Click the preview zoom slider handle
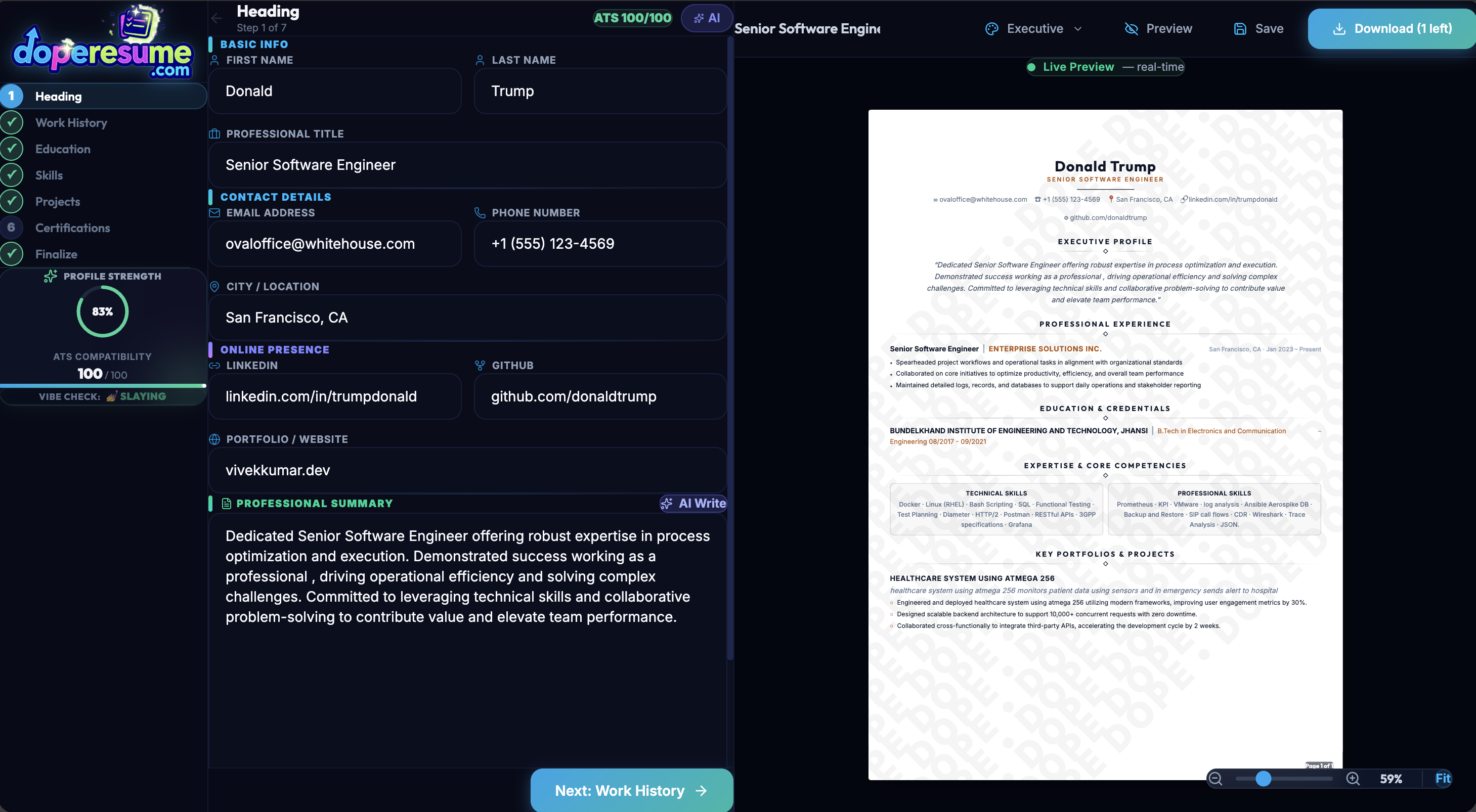Viewport: 1476px width, 812px height. [1263, 779]
